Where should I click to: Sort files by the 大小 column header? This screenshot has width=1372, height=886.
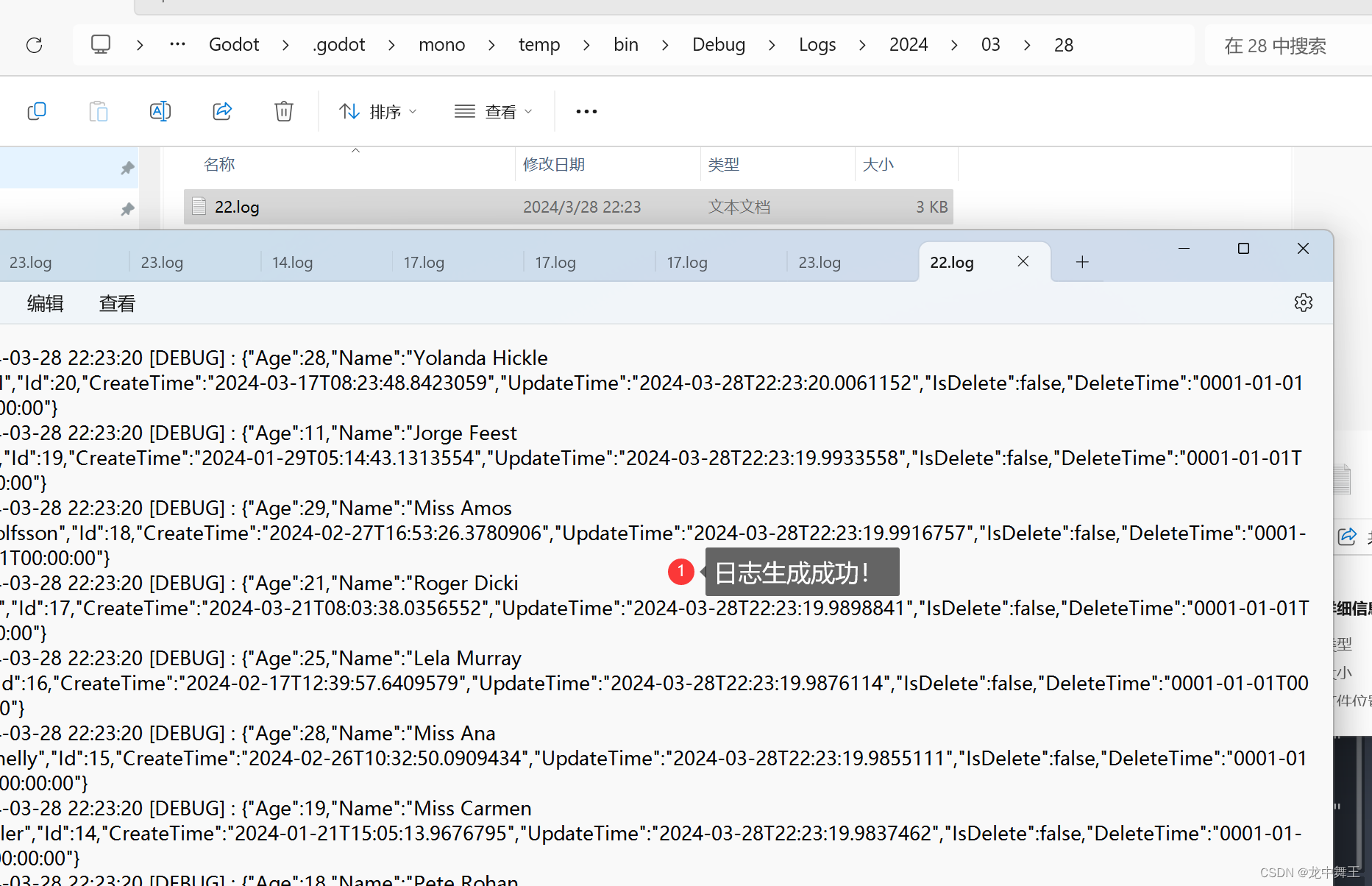click(x=878, y=164)
